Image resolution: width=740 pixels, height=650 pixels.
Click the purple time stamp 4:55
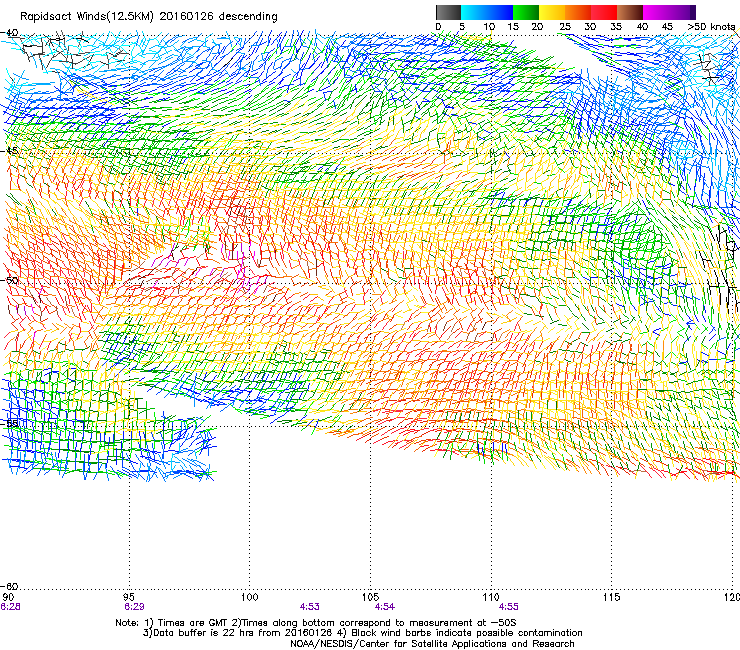(x=509, y=607)
